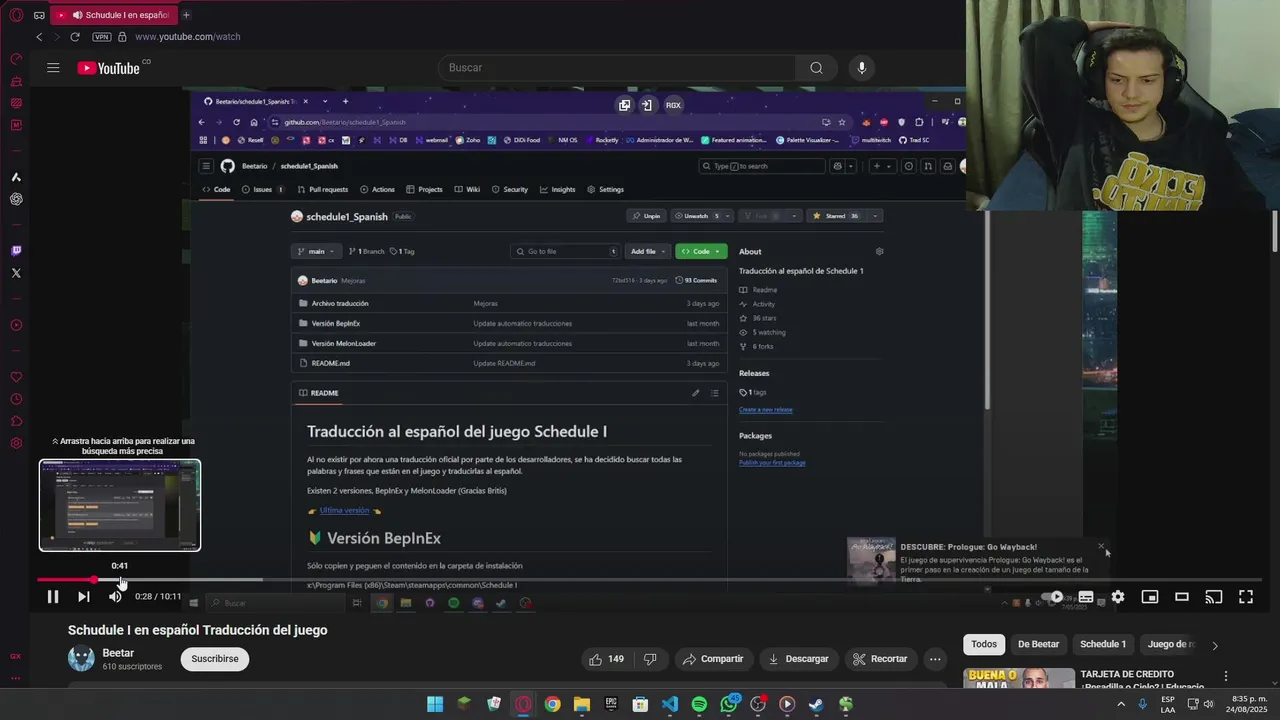Open options menu for TARJETA DE CREDITO video

coord(1226,677)
